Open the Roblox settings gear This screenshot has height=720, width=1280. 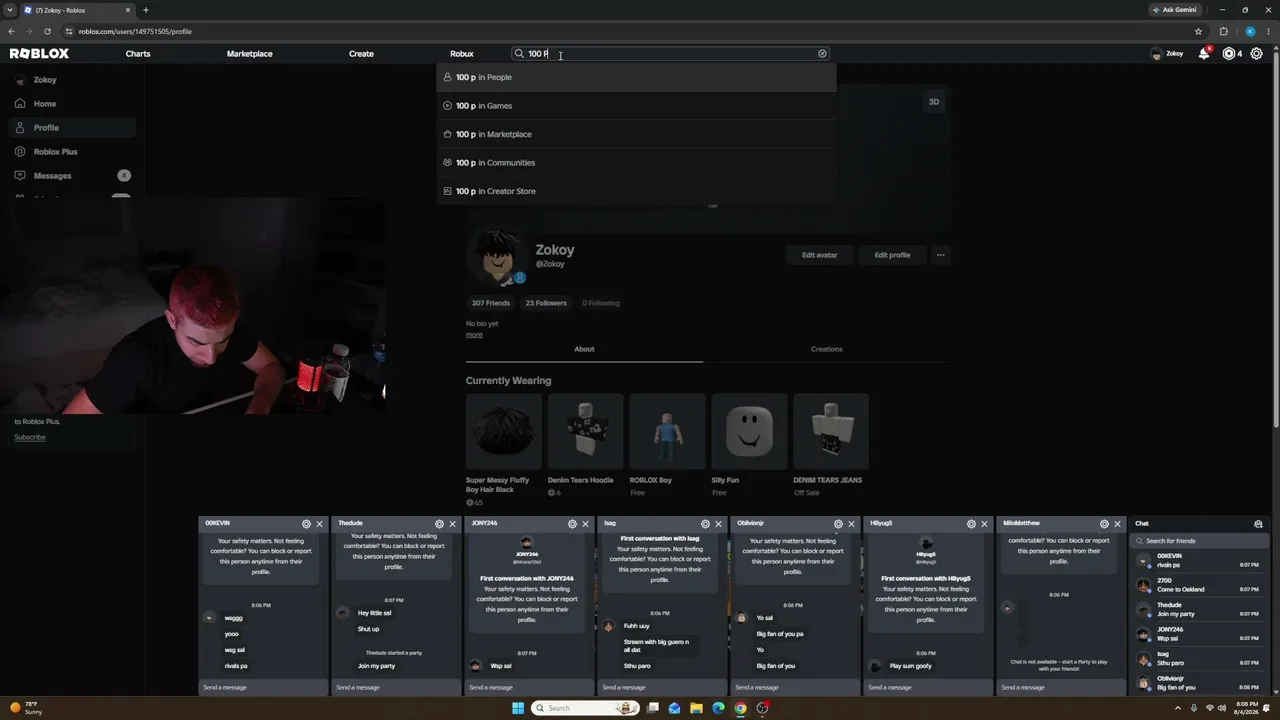pos(1257,54)
